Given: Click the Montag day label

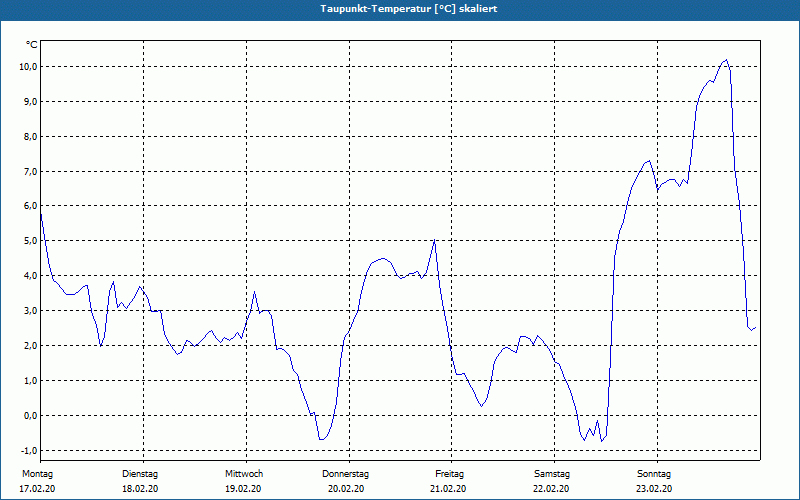Looking at the screenshot, I should [37, 474].
